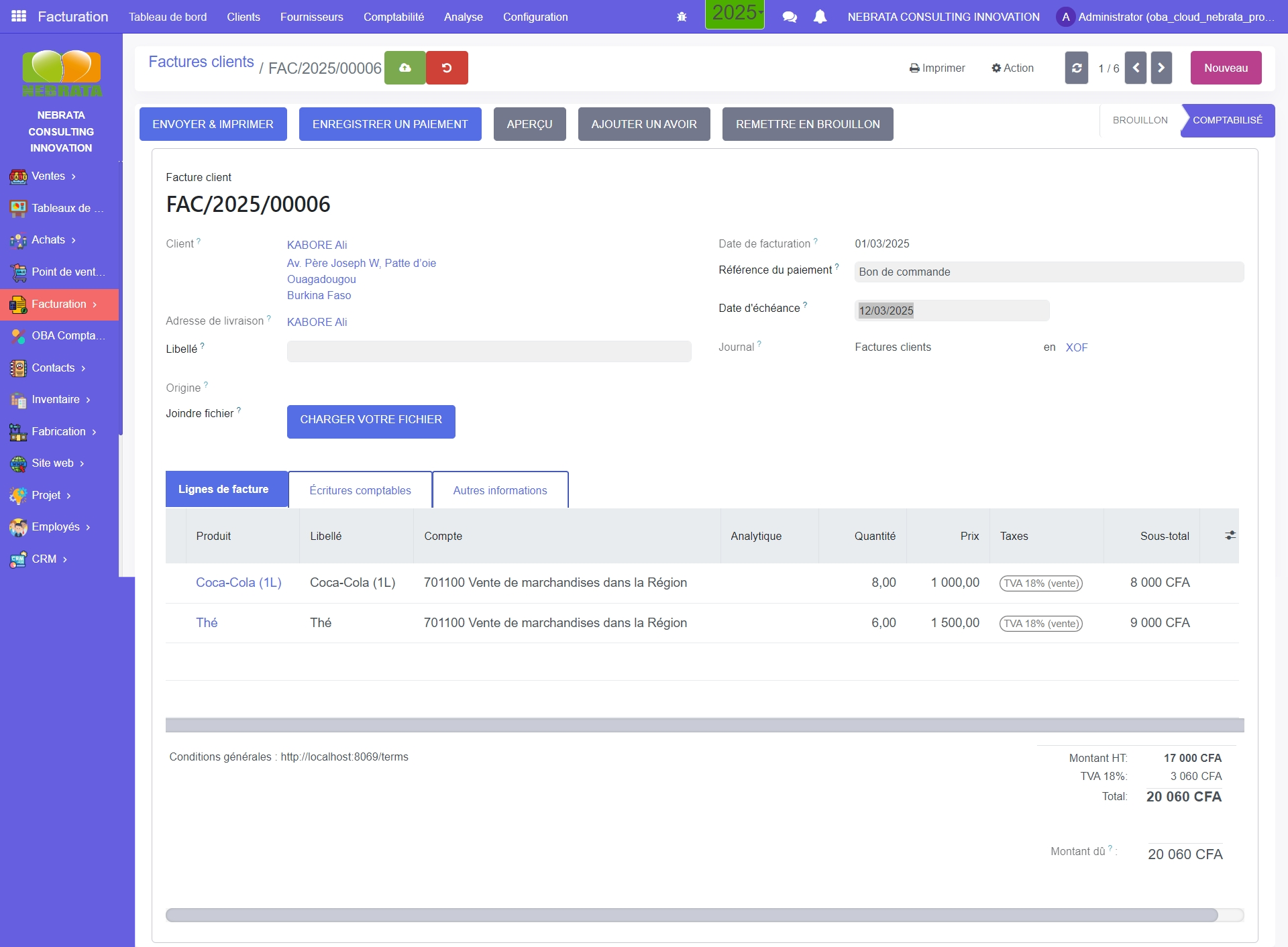Select the Comptabilisé status
Image resolution: width=1288 pixels, height=947 pixels.
tap(1227, 120)
